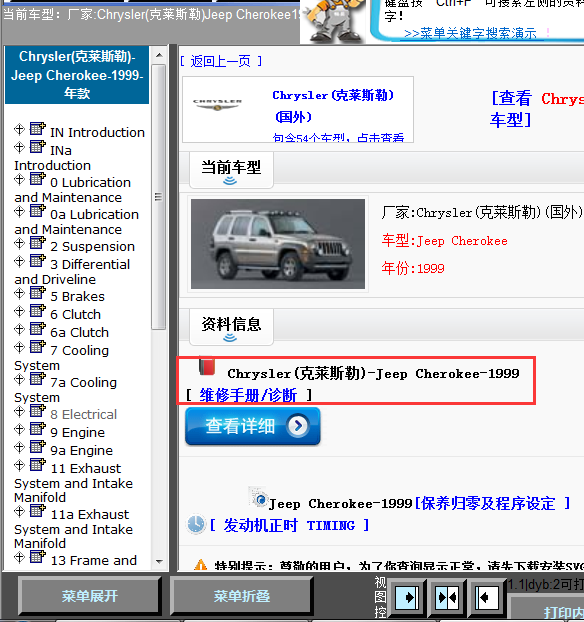This screenshot has width=584, height=622.
Task: Click the 7a Cooling System book icon
Action: click(x=38, y=379)
